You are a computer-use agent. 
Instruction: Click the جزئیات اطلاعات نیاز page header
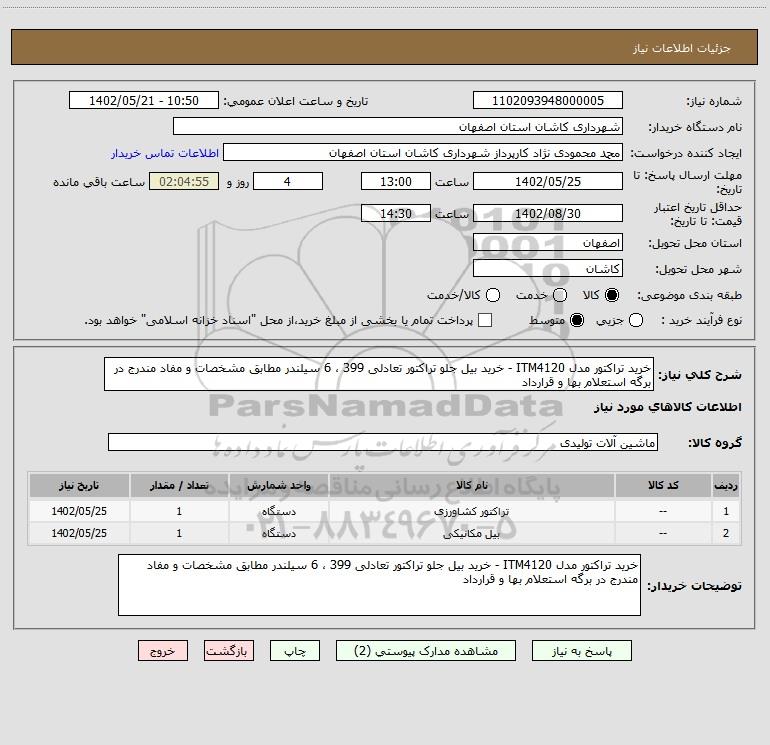click(x=681, y=48)
